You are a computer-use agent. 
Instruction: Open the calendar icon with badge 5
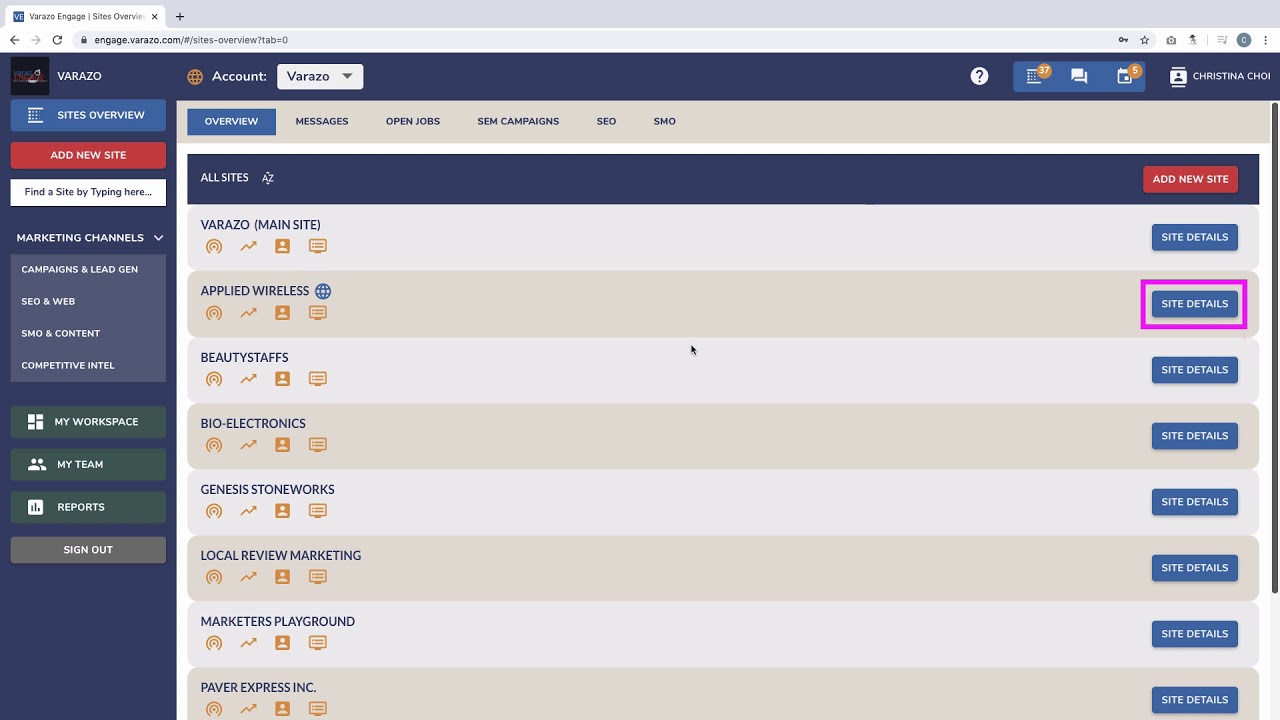(1125, 76)
